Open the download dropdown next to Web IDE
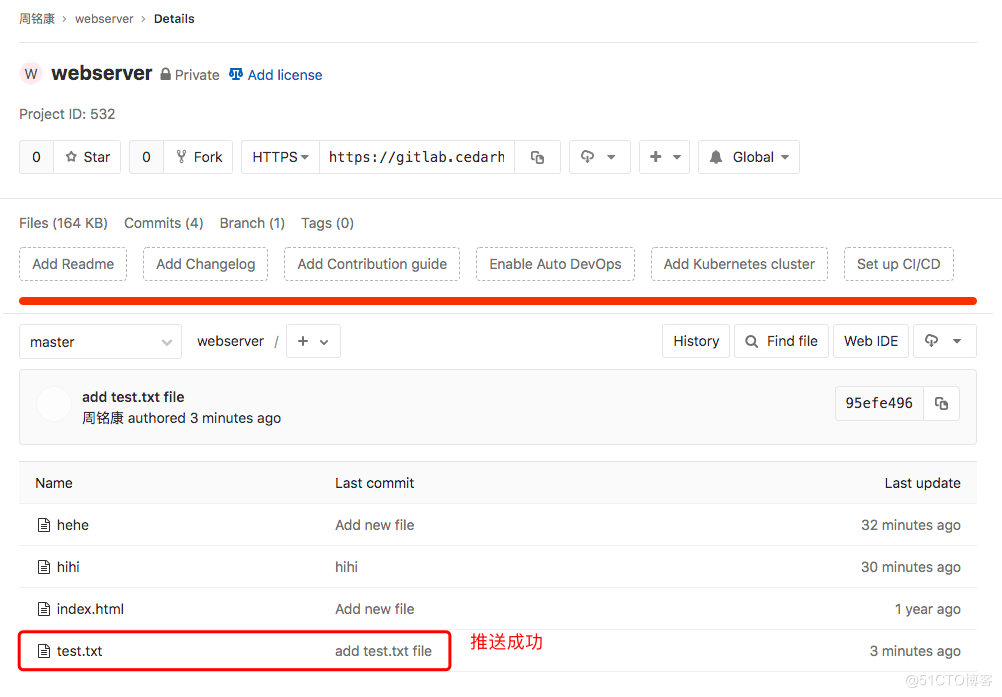Viewport: 1002px width, 697px height. pos(943,341)
